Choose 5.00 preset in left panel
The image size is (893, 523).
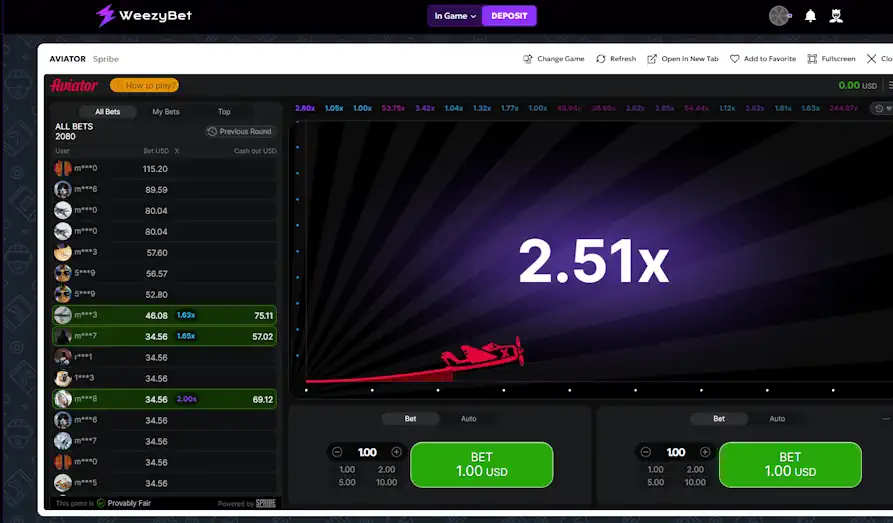click(347, 482)
